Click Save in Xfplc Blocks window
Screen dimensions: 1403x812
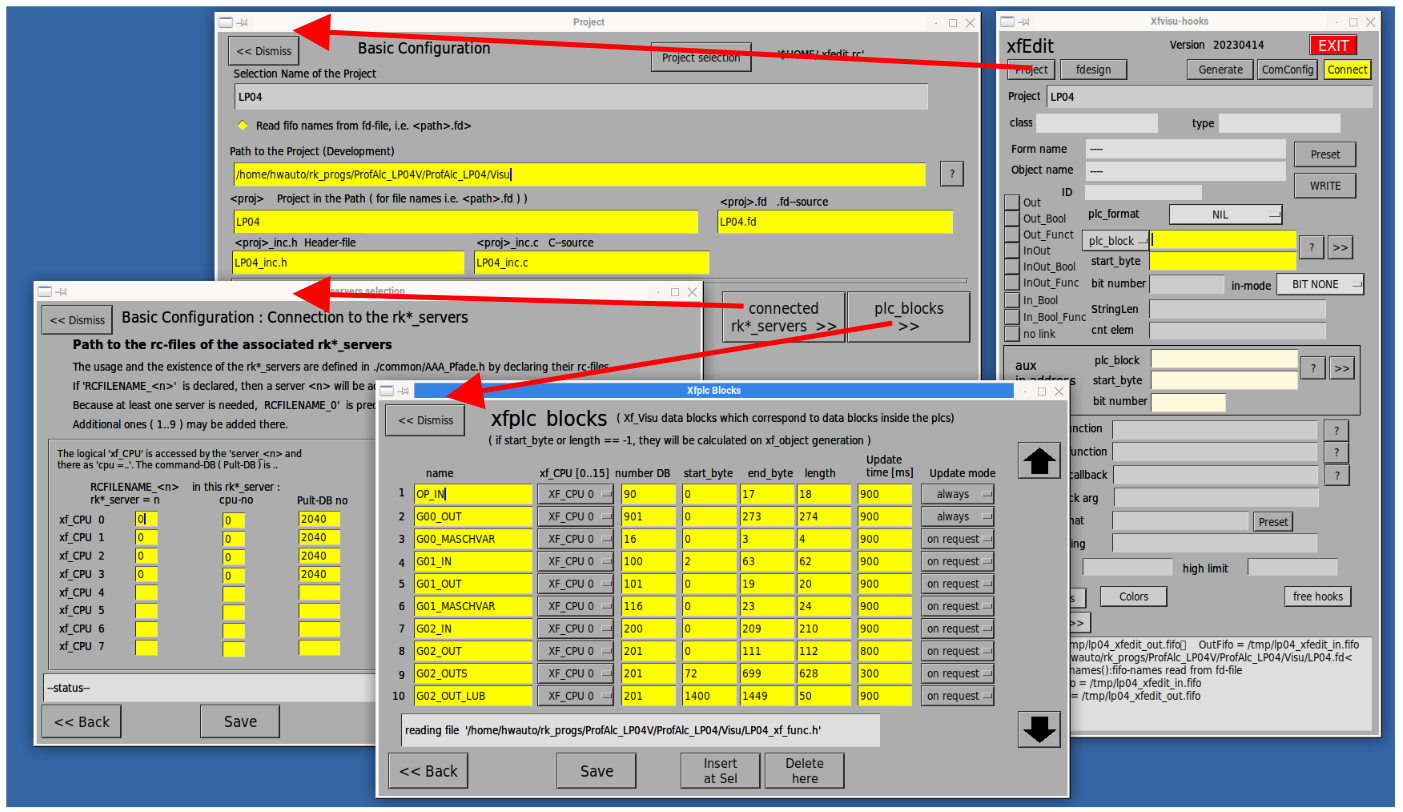click(x=596, y=771)
